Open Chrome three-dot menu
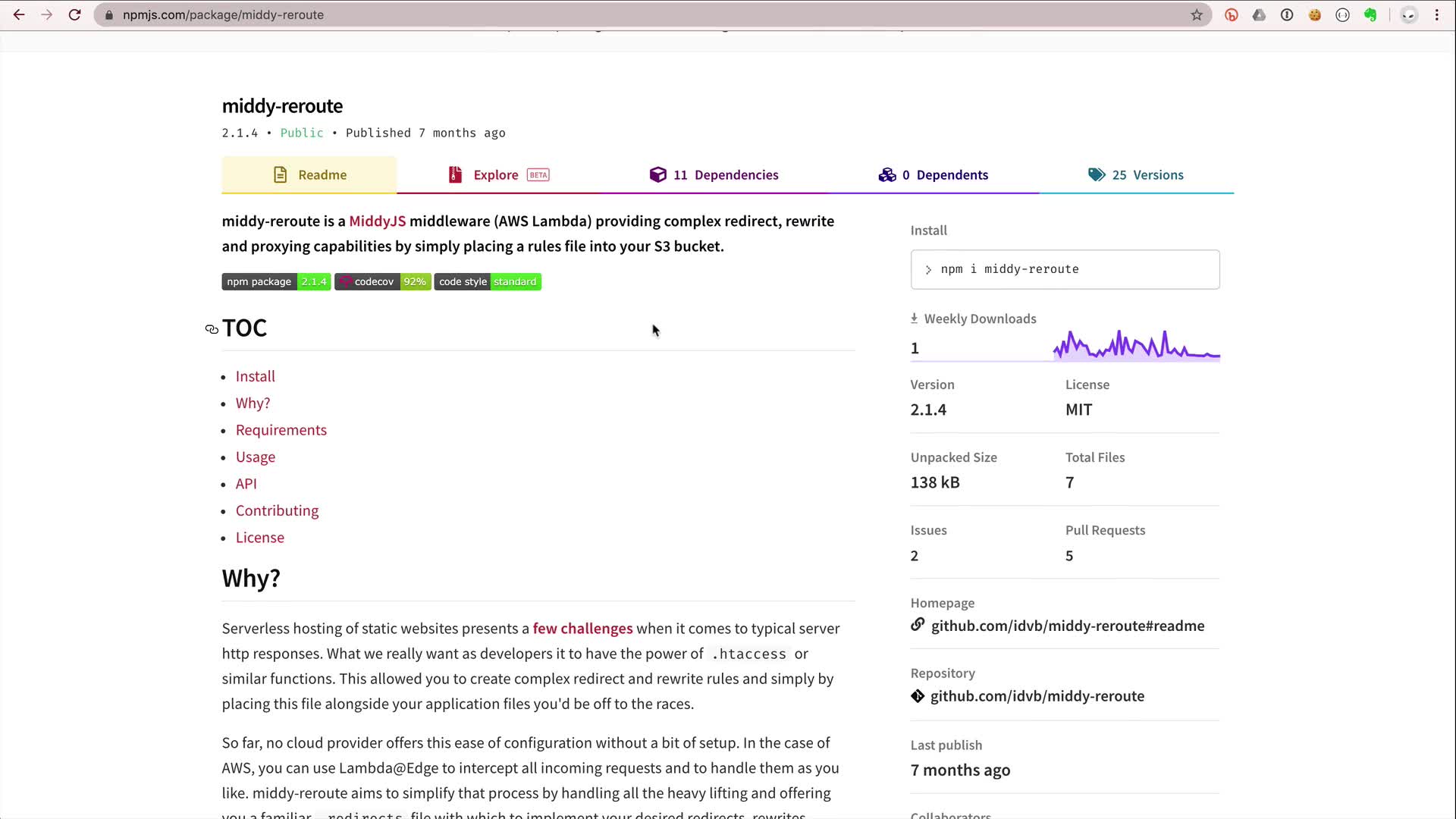This screenshot has width=1456, height=819. (1437, 14)
